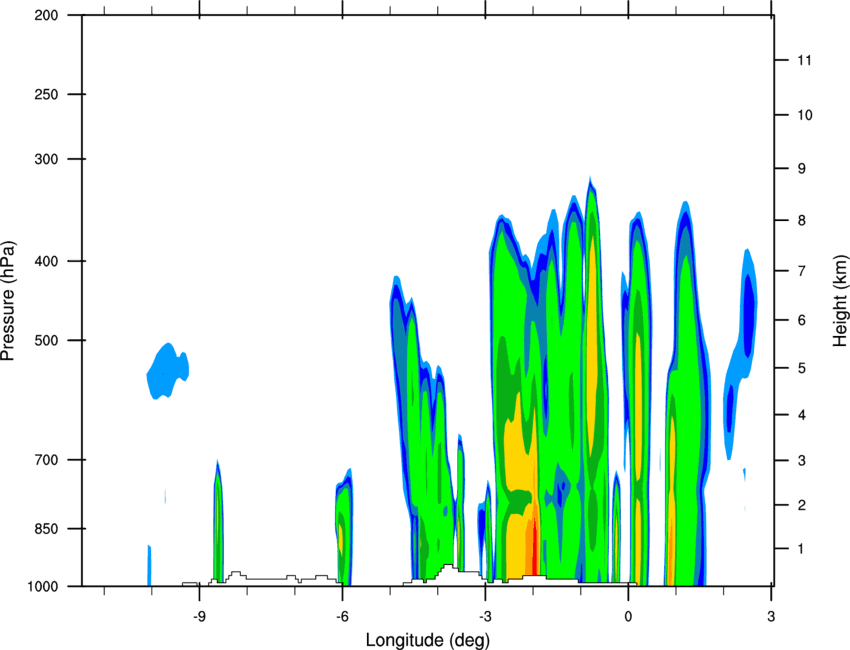Pick the 4 km height label
850x650 pixels.
coord(801,415)
